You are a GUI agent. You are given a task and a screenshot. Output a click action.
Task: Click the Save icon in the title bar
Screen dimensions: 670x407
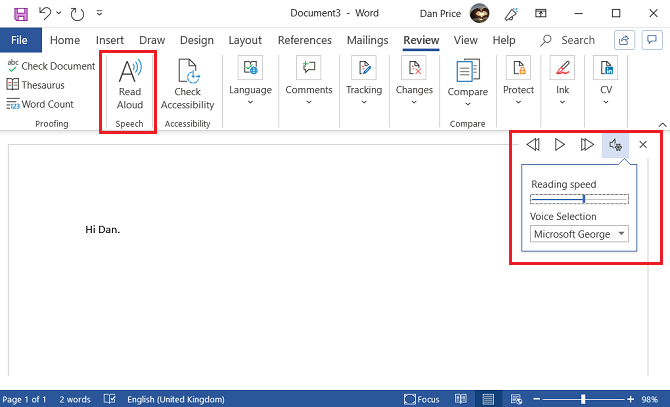tap(21, 14)
